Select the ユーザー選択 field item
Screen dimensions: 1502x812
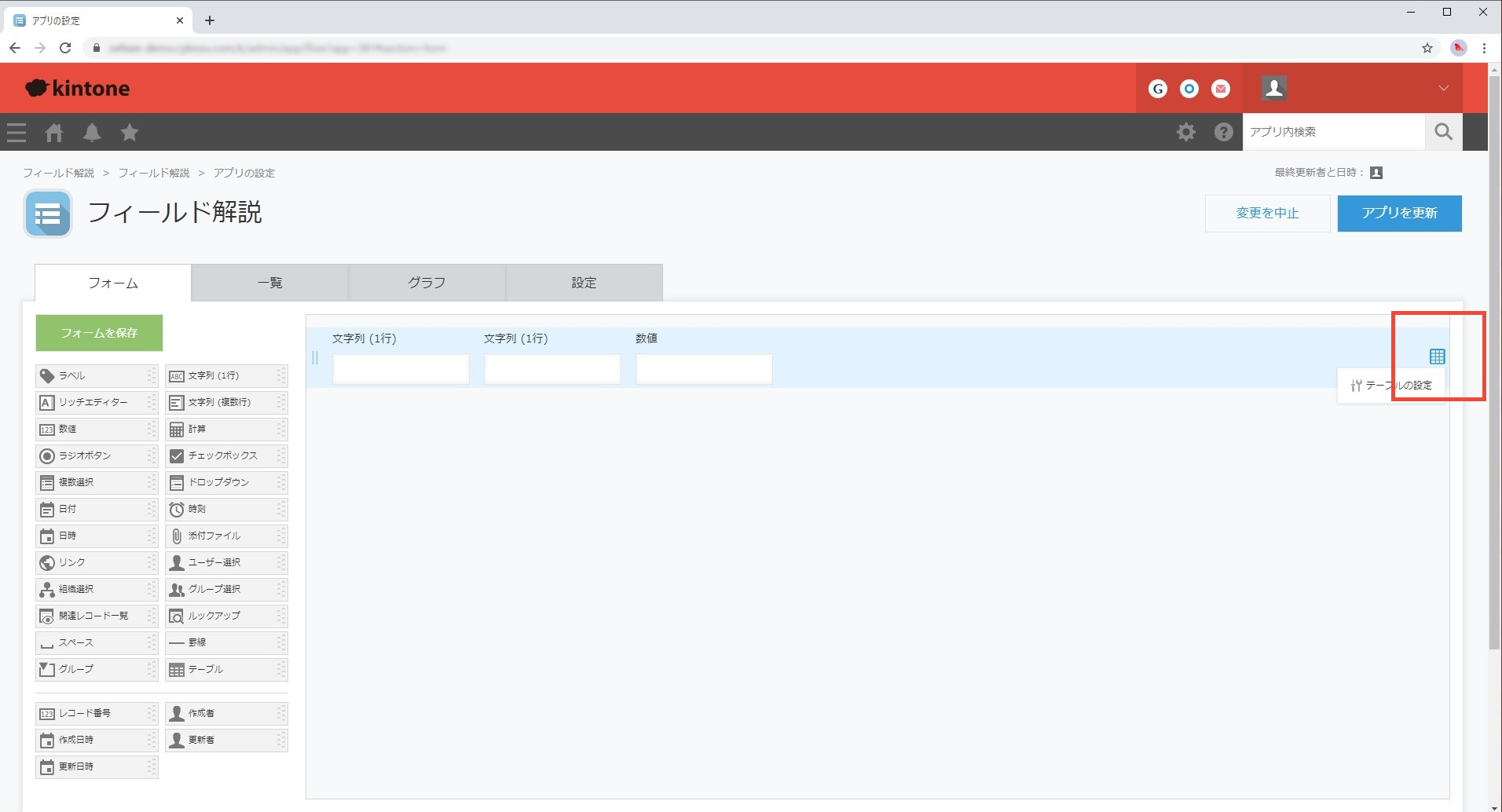click(226, 563)
